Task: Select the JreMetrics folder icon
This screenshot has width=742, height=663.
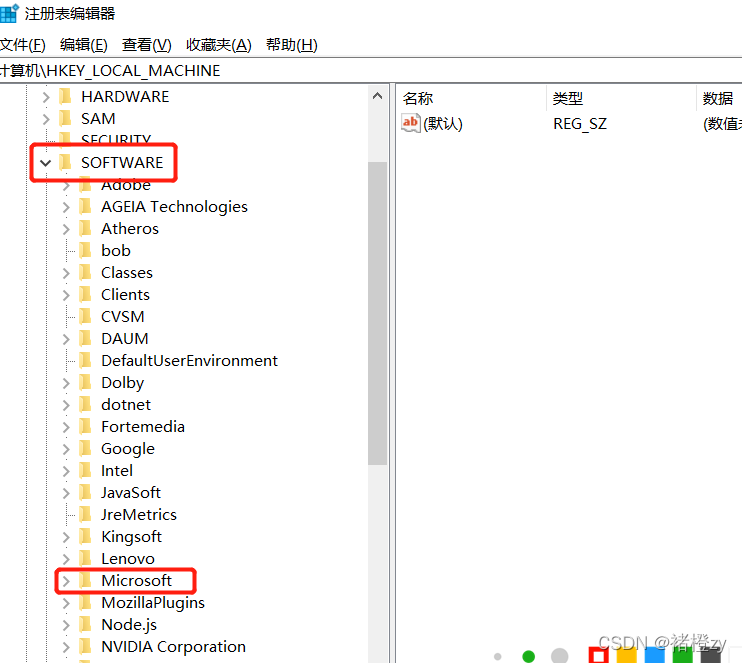Action: [85, 514]
